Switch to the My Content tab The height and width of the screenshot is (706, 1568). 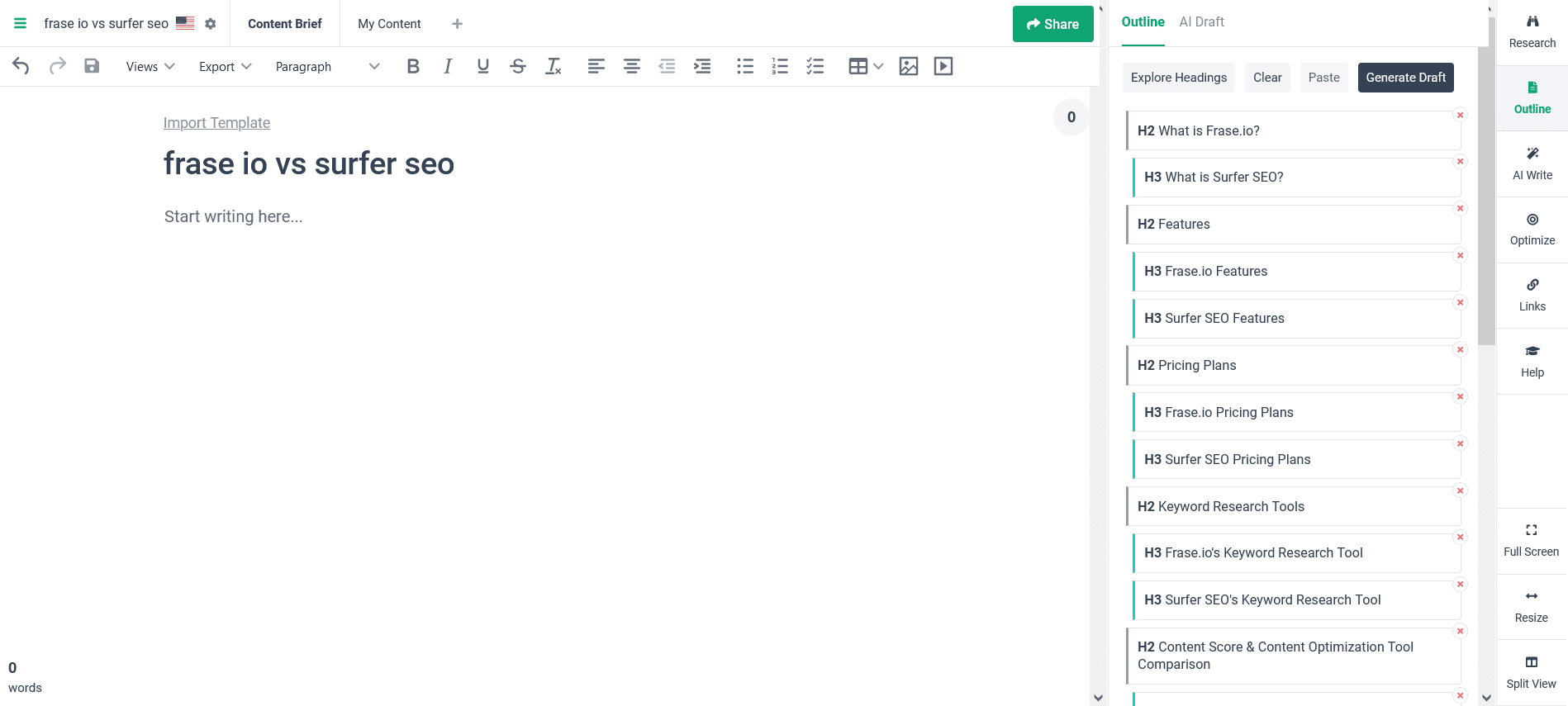click(x=389, y=24)
